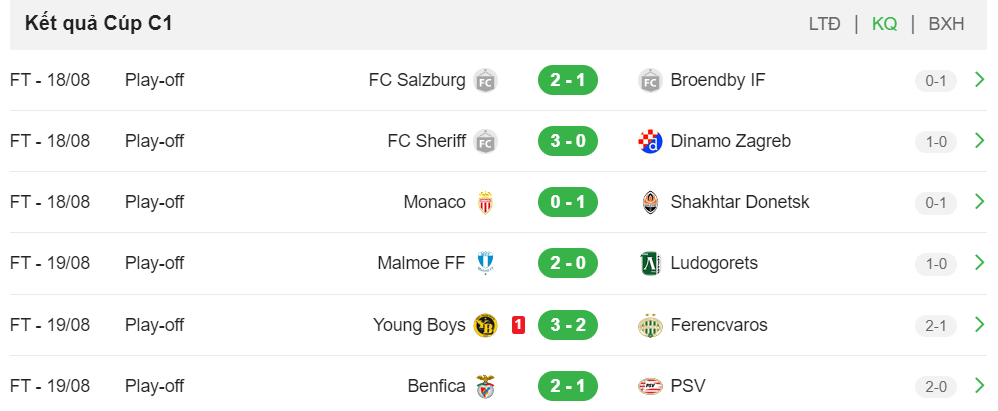Viewport: 998px width, 411px height.
Task: Switch to the BXH tab
Action: coord(946,24)
